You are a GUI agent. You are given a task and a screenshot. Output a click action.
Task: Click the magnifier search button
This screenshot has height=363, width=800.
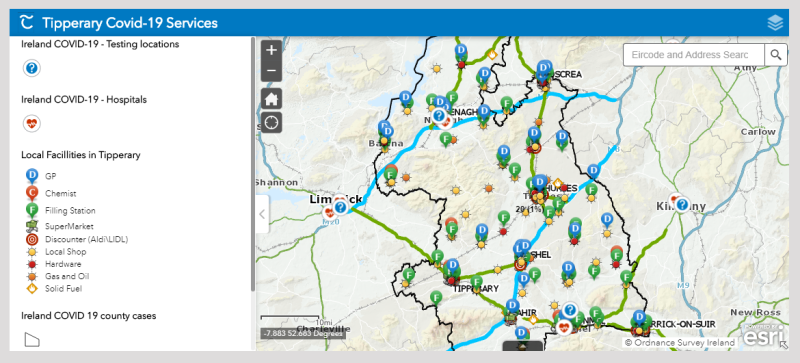tap(776, 55)
